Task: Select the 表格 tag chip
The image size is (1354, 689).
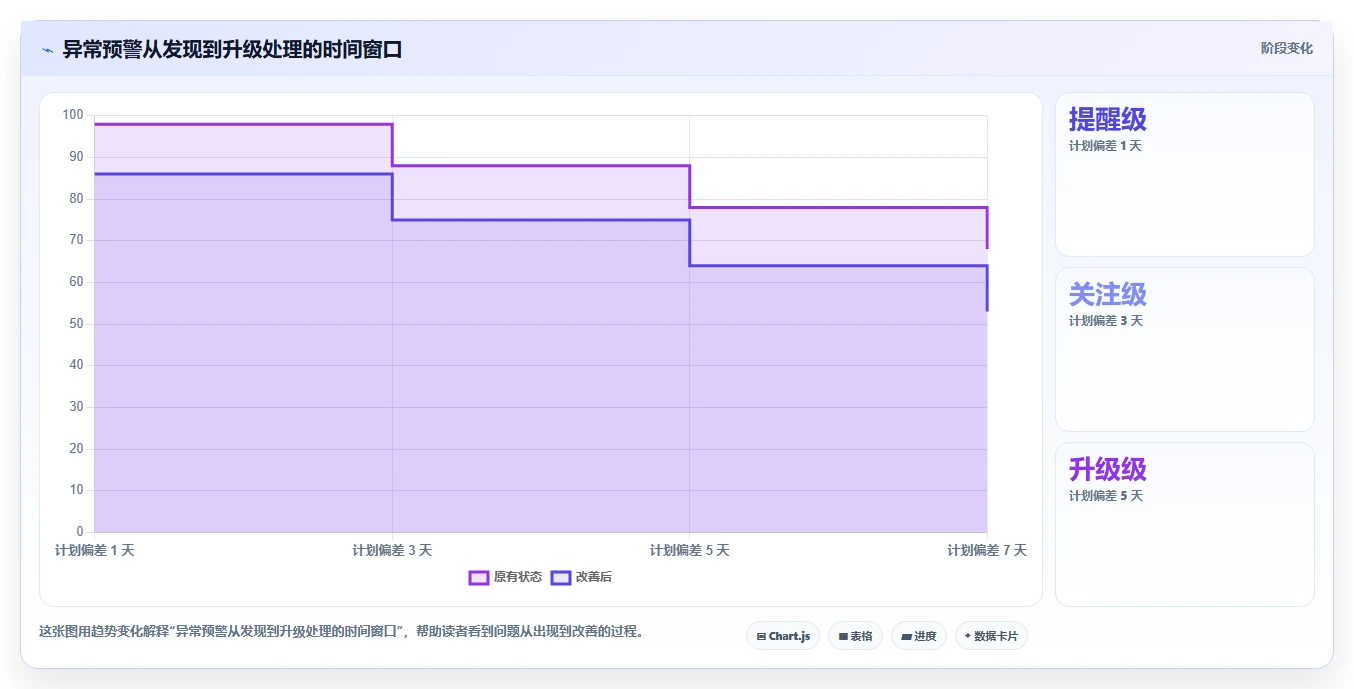Action: [855, 636]
